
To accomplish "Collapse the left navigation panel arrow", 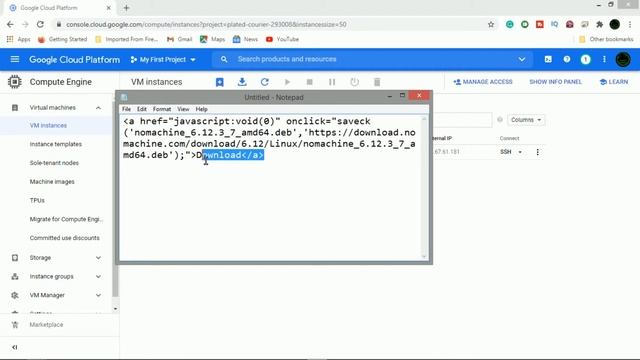I will 15,347.
